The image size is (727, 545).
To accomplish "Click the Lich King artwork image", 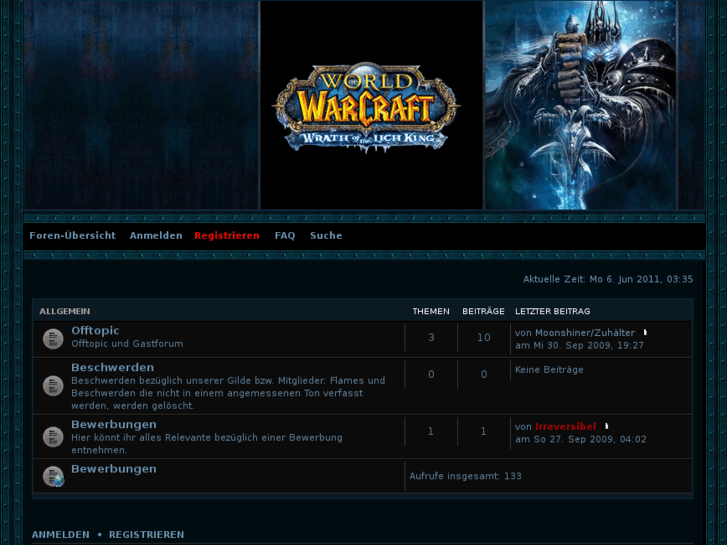I will [x=580, y=105].
